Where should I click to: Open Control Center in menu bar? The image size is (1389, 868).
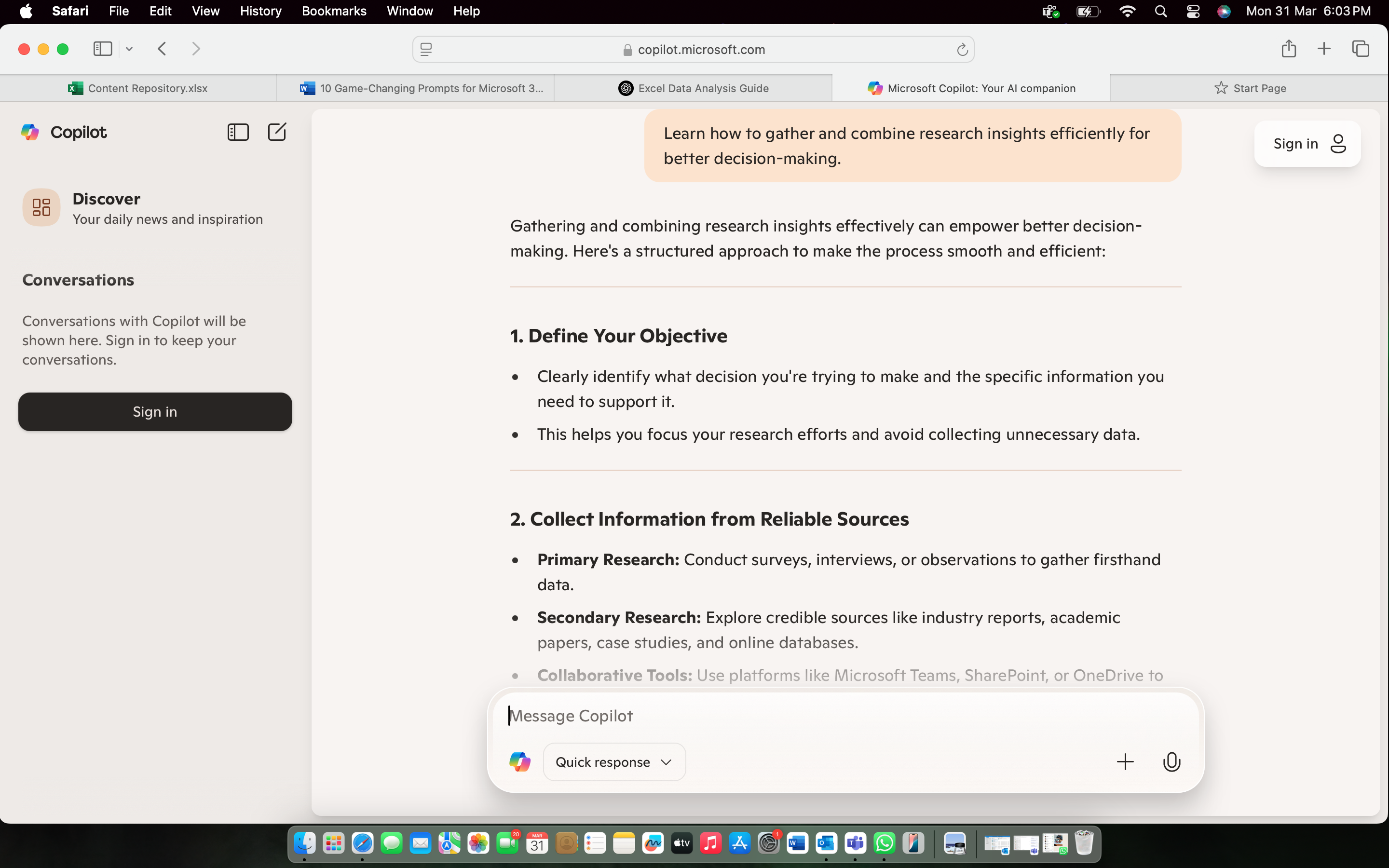coord(1193,12)
